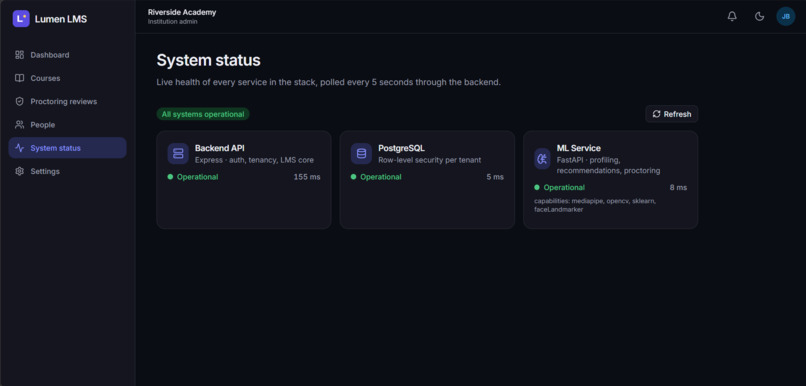This screenshot has height=386, width=806.
Task: Click the System status page heading
Action: 208,61
